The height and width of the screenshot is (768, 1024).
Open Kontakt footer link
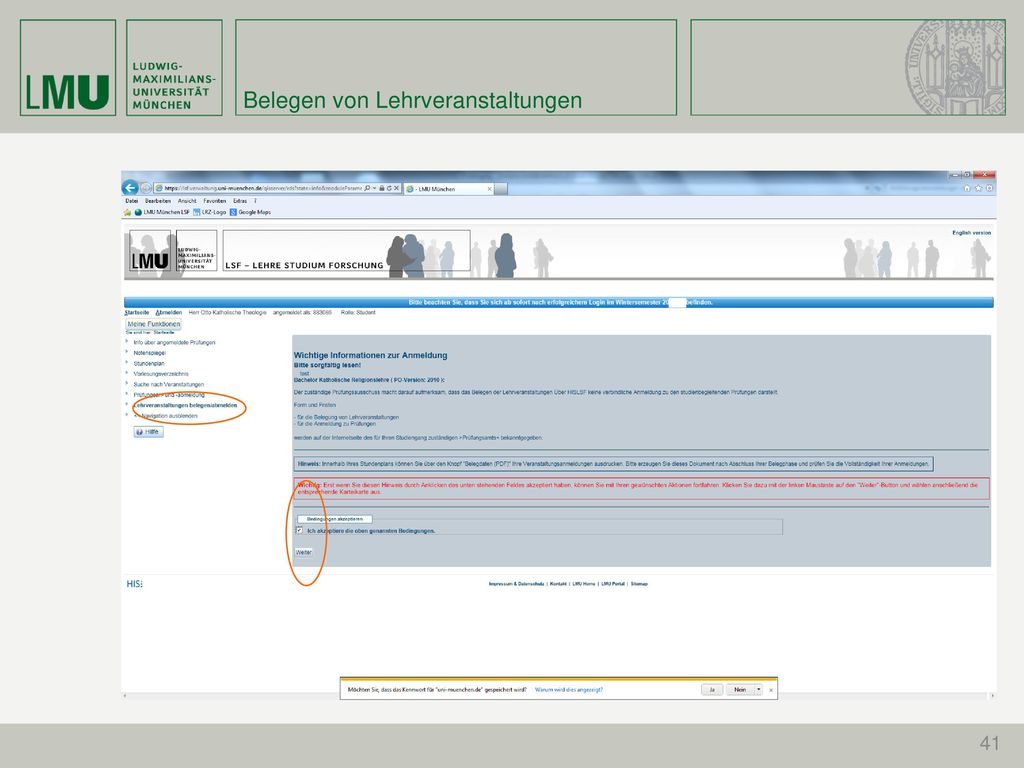pyautogui.click(x=558, y=584)
